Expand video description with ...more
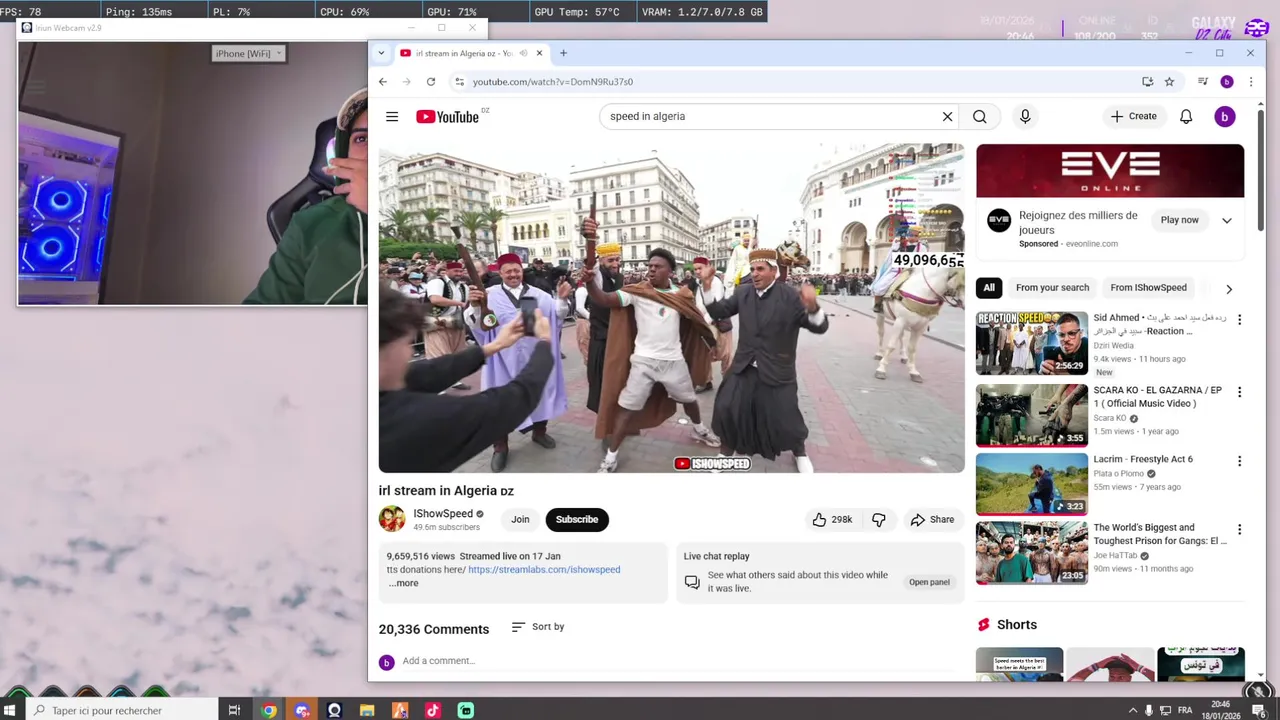The width and height of the screenshot is (1280, 720). pyautogui.click(x=404, y=583)
